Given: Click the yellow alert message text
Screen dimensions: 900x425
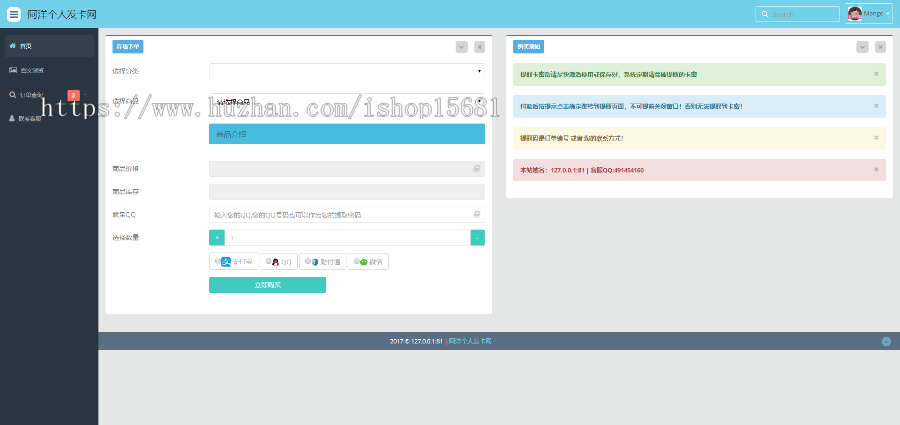Looking at the screenshot, I should tap(572, 138).
